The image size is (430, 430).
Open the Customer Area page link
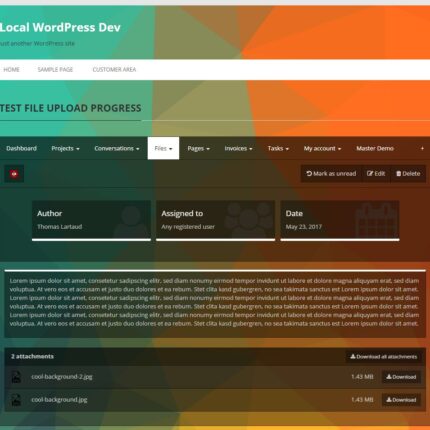point(114,70)
